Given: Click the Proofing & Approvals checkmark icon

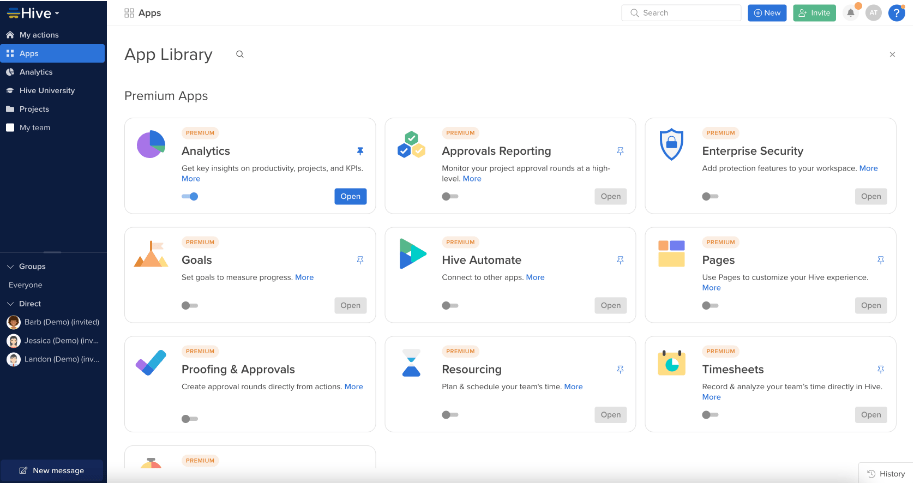Looking at the screenshot, I should pyautogui.click(x=151, y=363).
